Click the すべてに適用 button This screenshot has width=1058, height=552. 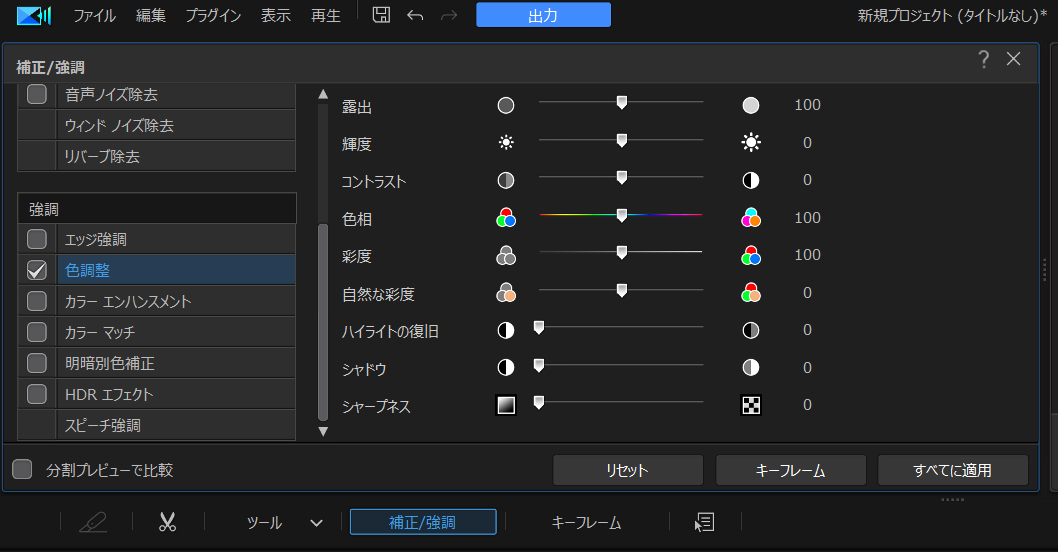point(953,470)
